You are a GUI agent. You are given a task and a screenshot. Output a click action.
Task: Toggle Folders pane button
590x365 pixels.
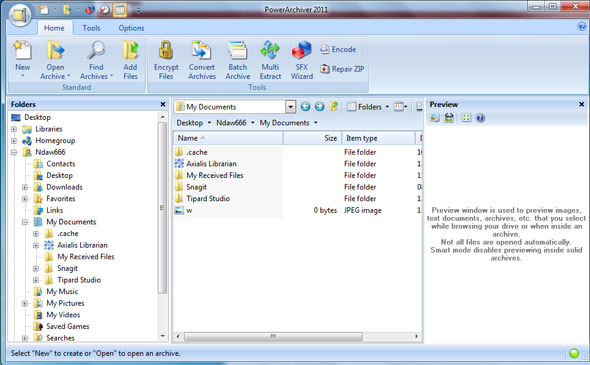pos(368,107)
